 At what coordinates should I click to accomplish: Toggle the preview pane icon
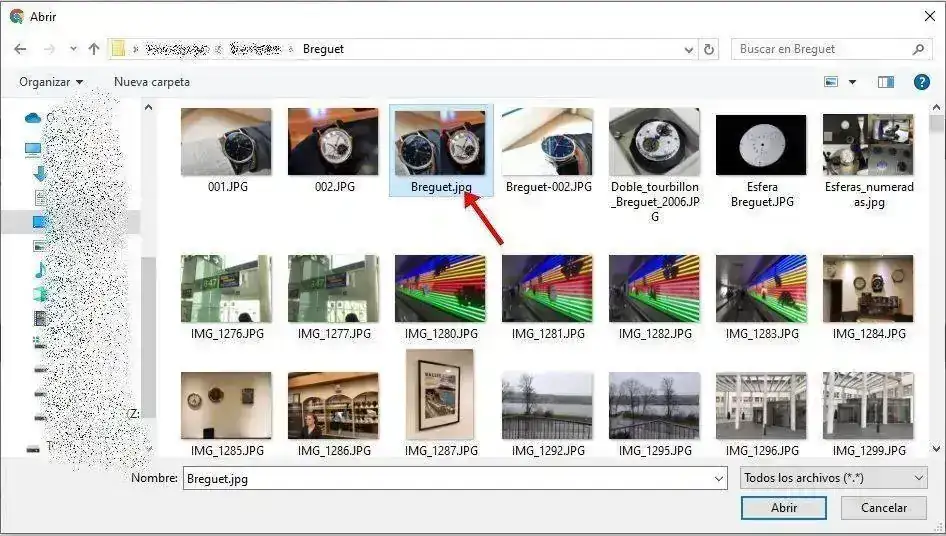click(x=886, y=82)
